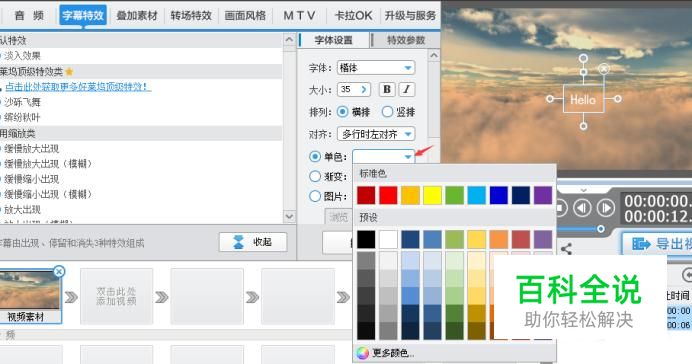
Task: Open the 转场特效 transitions tab
Action: tap(191, 15)
